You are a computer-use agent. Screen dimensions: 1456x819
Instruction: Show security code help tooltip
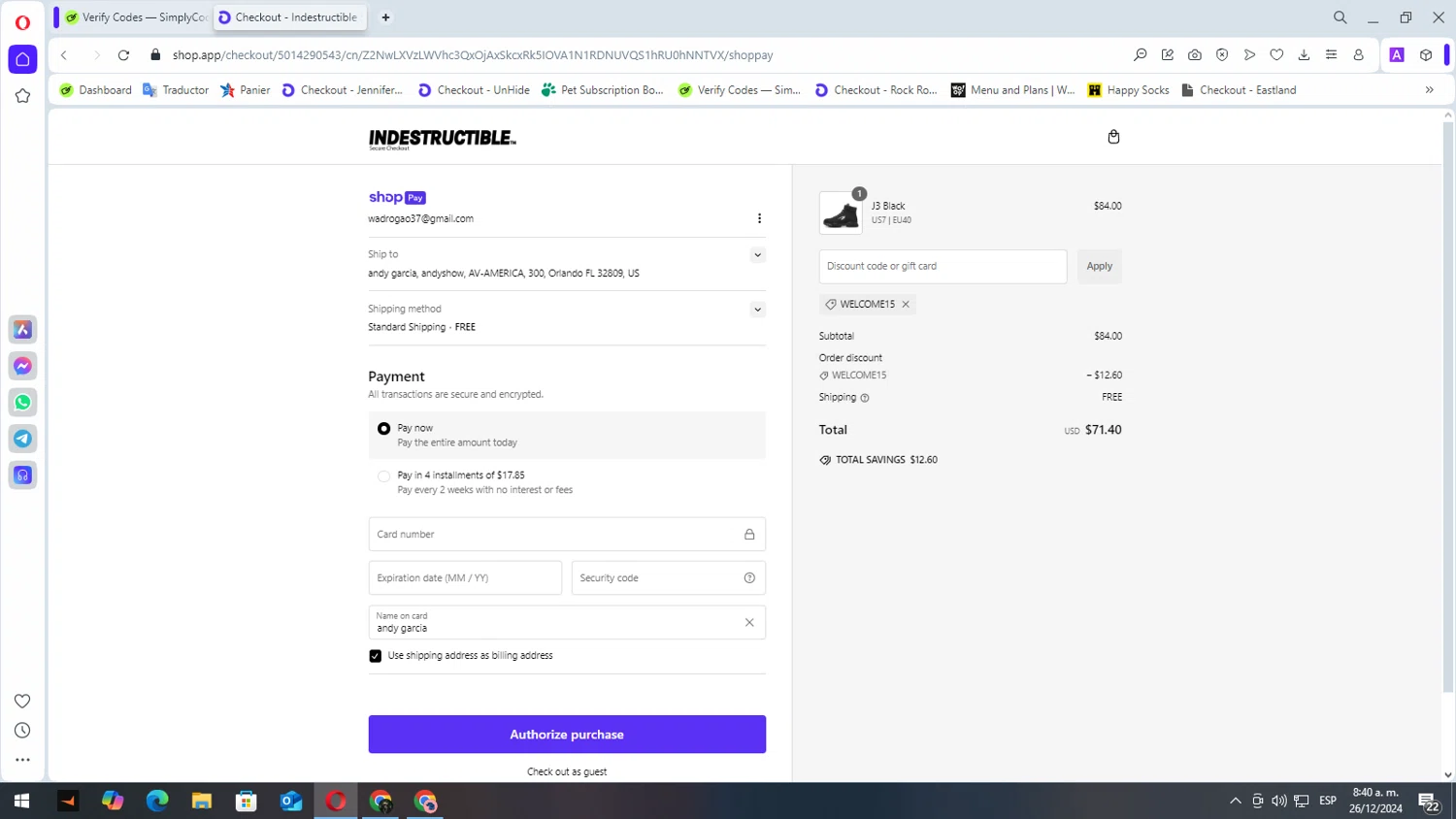(749, 578)
